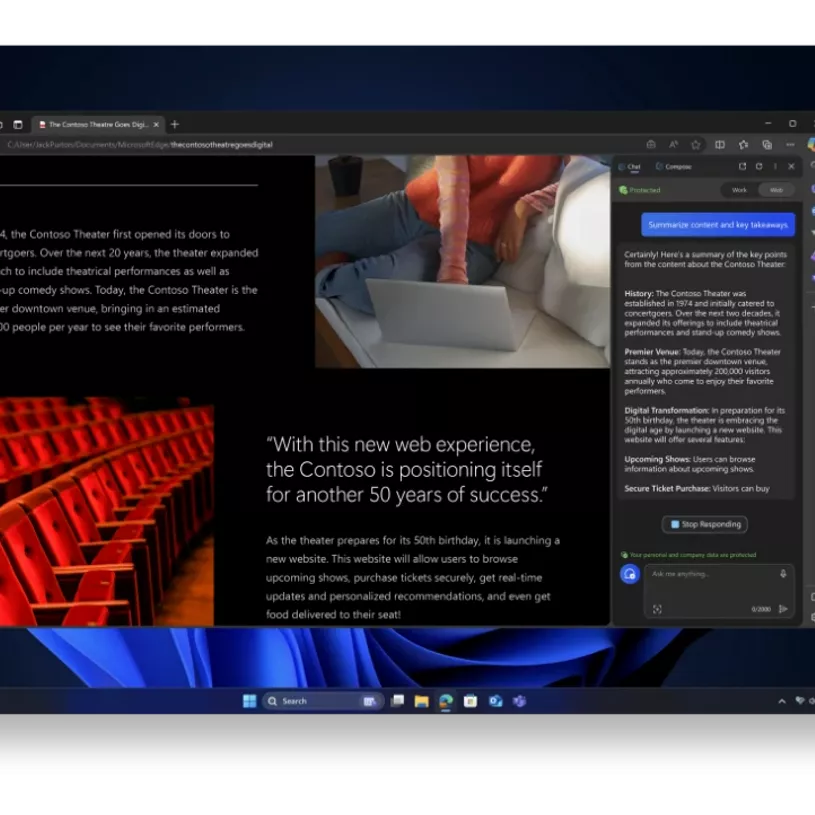Click the add screenshot icon in chat box

click(x=657, y=609)
